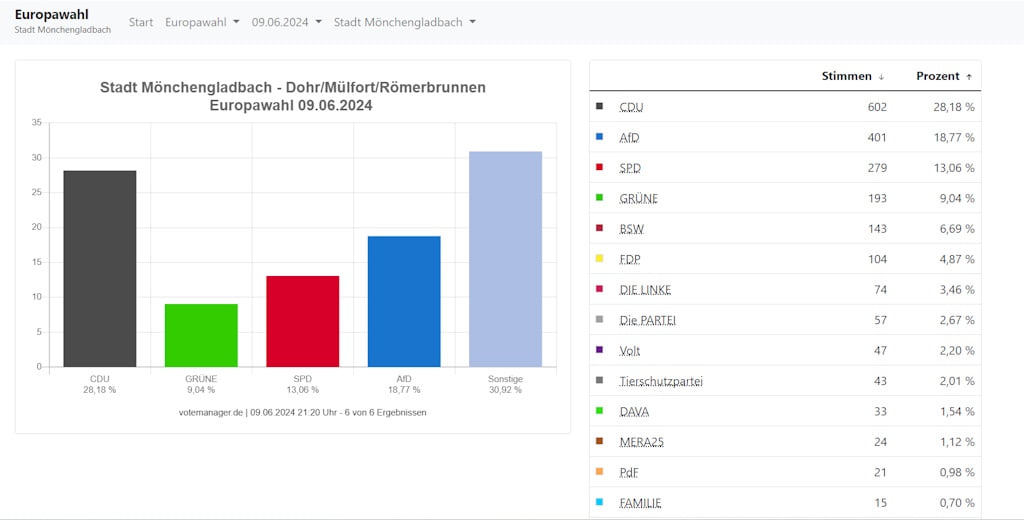Click the purple Volt color square

click(x=600, y=351)
